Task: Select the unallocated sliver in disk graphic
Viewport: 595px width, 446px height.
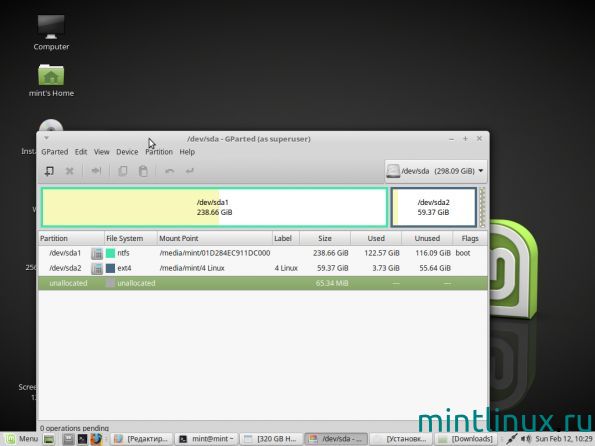Action: tap(482, 207)
